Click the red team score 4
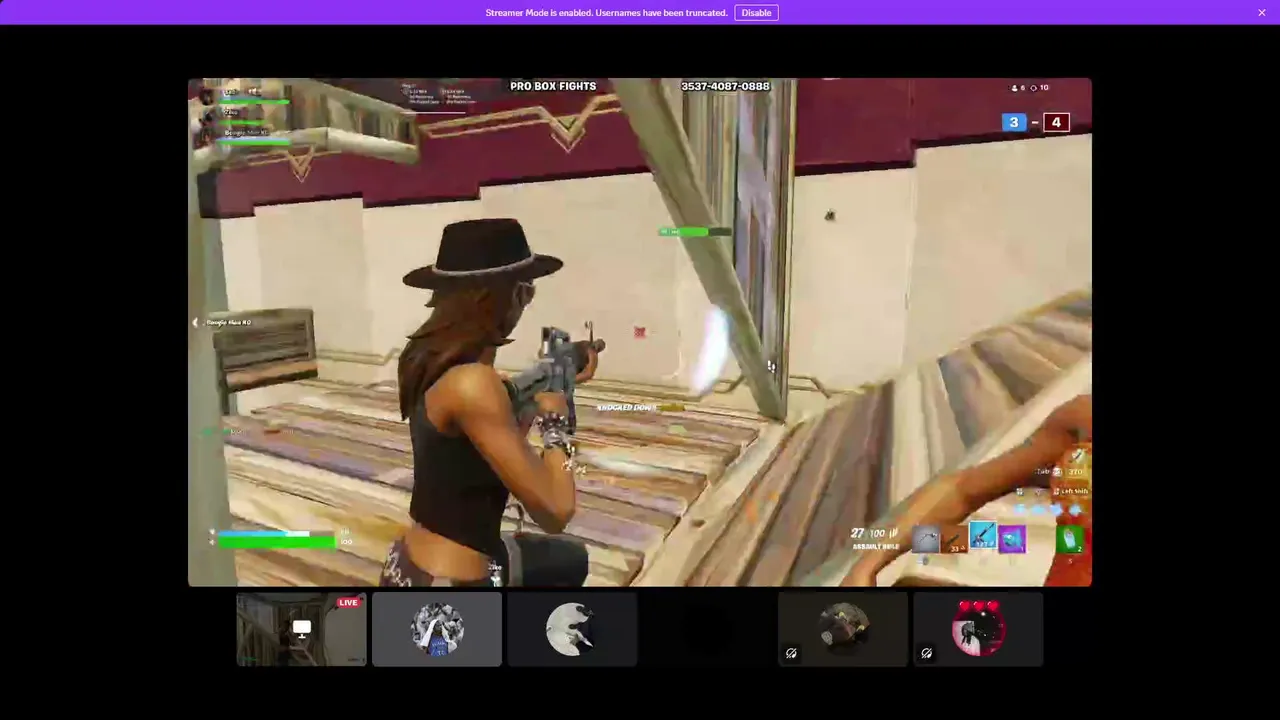This screenshot has height=720, width=1280. point(1056,122)
